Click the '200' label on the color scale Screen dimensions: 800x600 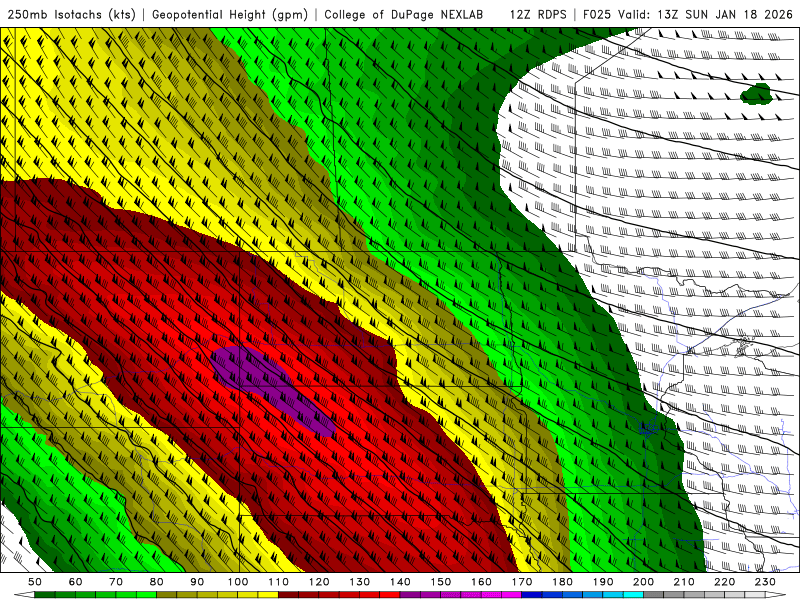pyautogui.click(x=643, y=582)
